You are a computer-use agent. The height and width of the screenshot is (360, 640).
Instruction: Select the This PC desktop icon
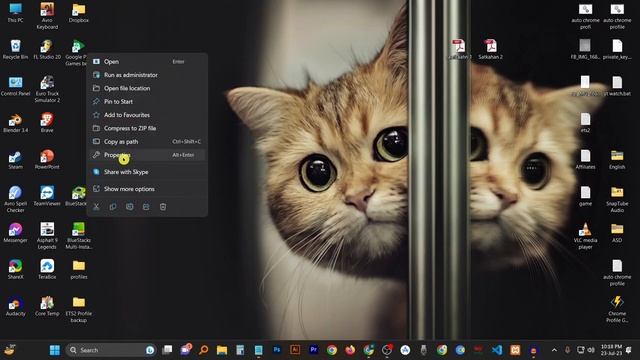pos(16,13)
